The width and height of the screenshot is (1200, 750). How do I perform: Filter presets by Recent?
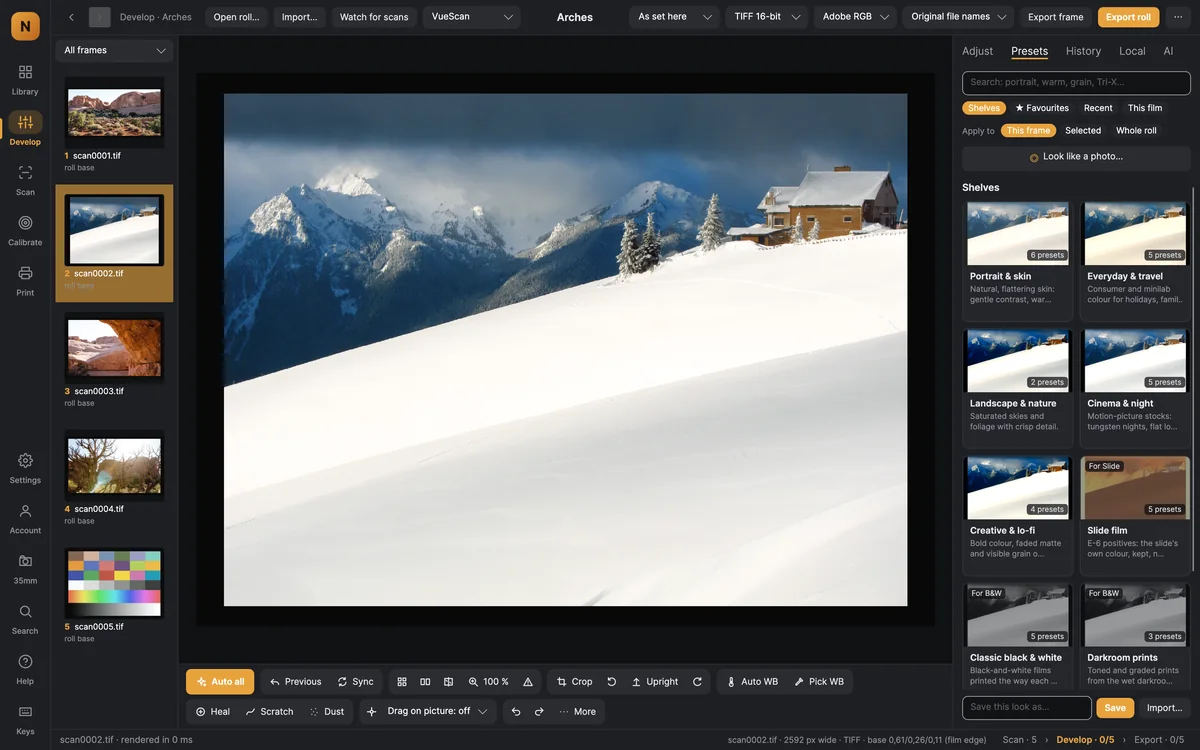[x=1098, y=108]
